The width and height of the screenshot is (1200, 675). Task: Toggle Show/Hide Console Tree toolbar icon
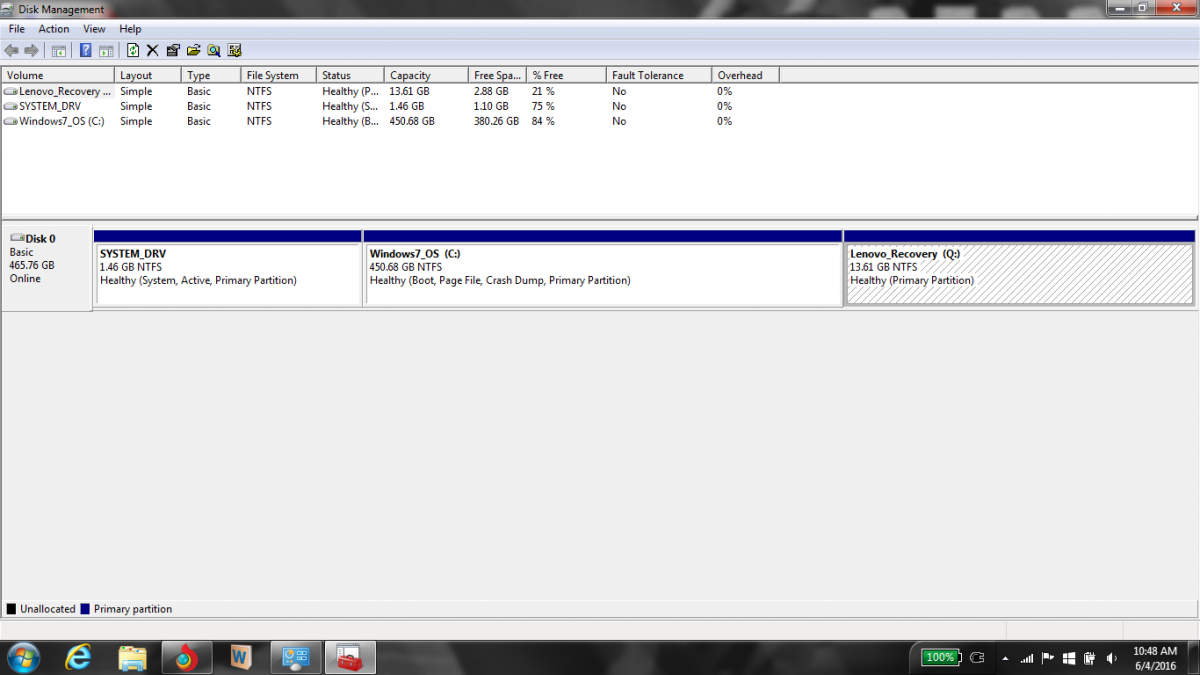point(59,50)
